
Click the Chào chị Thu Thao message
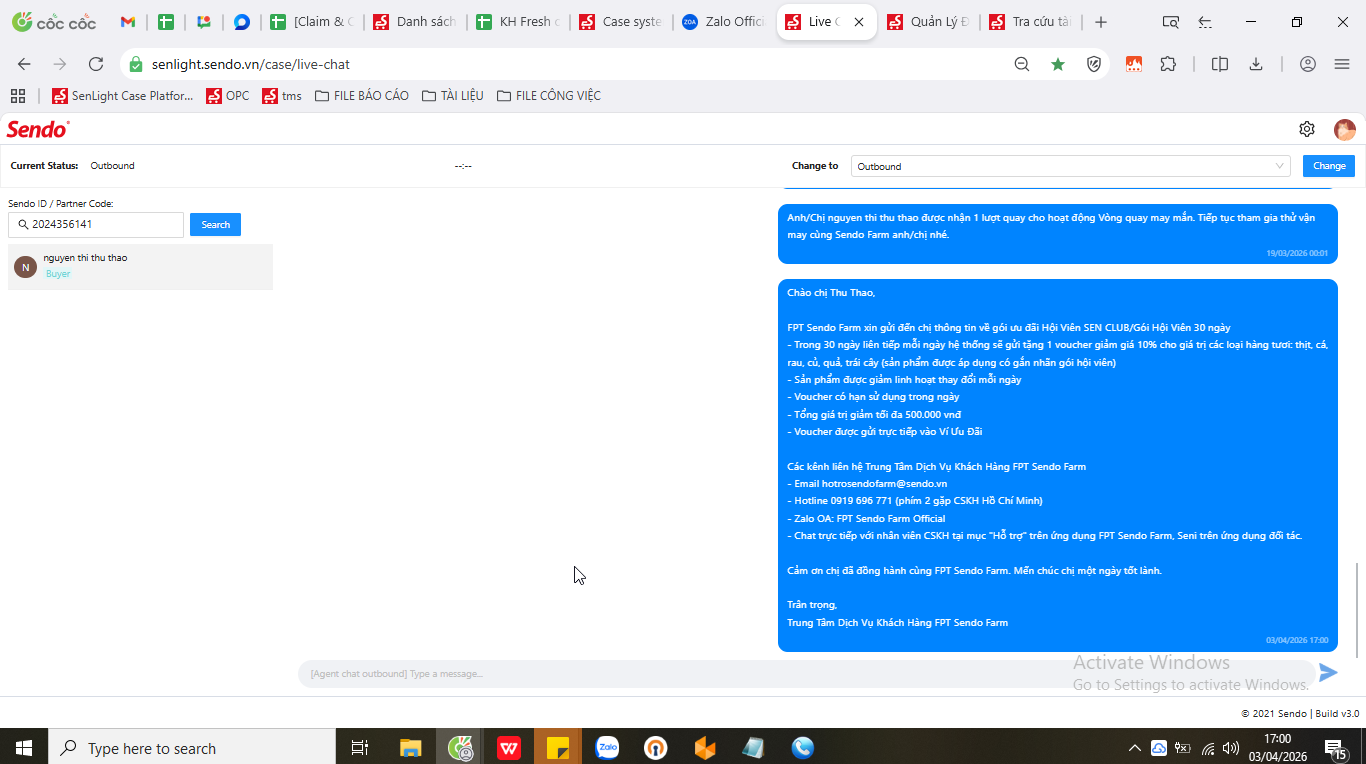point(1058,466)
